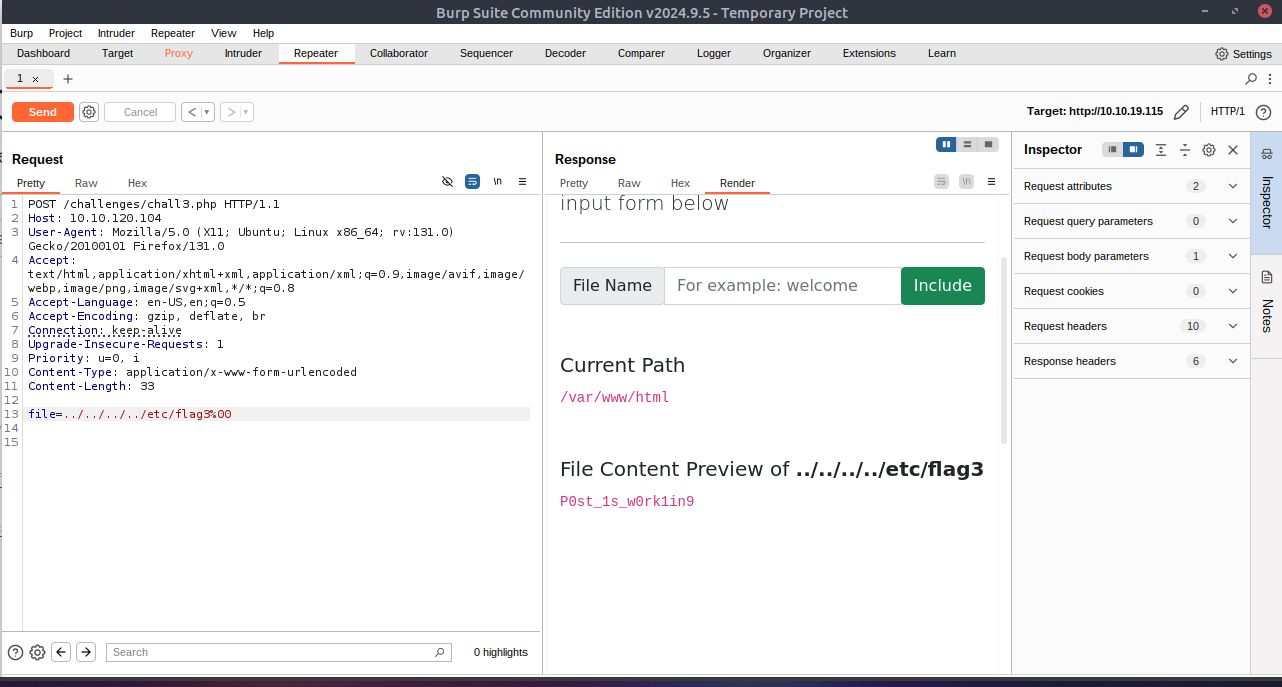The height and width of the screenshot is (687, 1282).
Task: Switch response view to Raw
Action: (629, 183)
